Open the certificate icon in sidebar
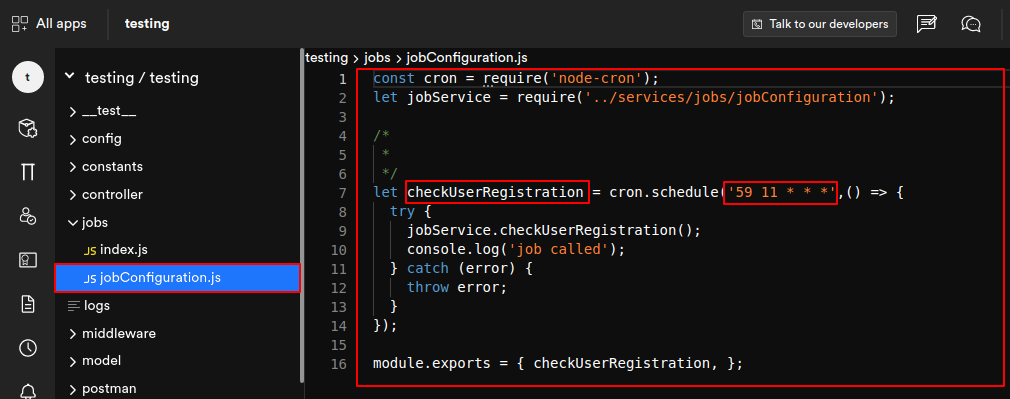 pyautogui.click(x=28, y=260)
